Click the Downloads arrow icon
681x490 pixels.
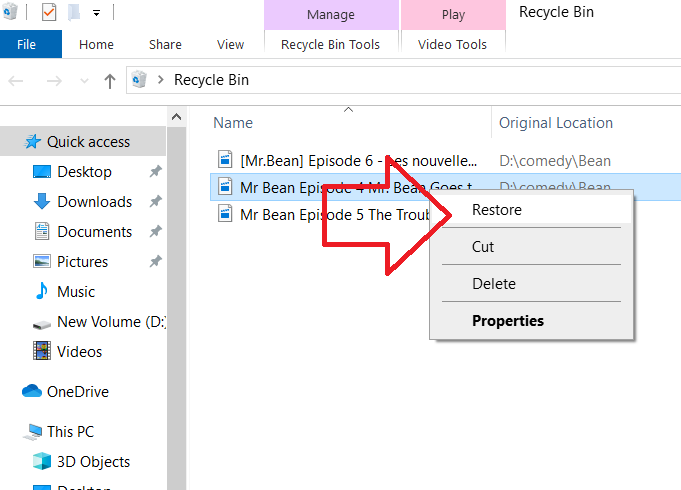tap(42, 202)
